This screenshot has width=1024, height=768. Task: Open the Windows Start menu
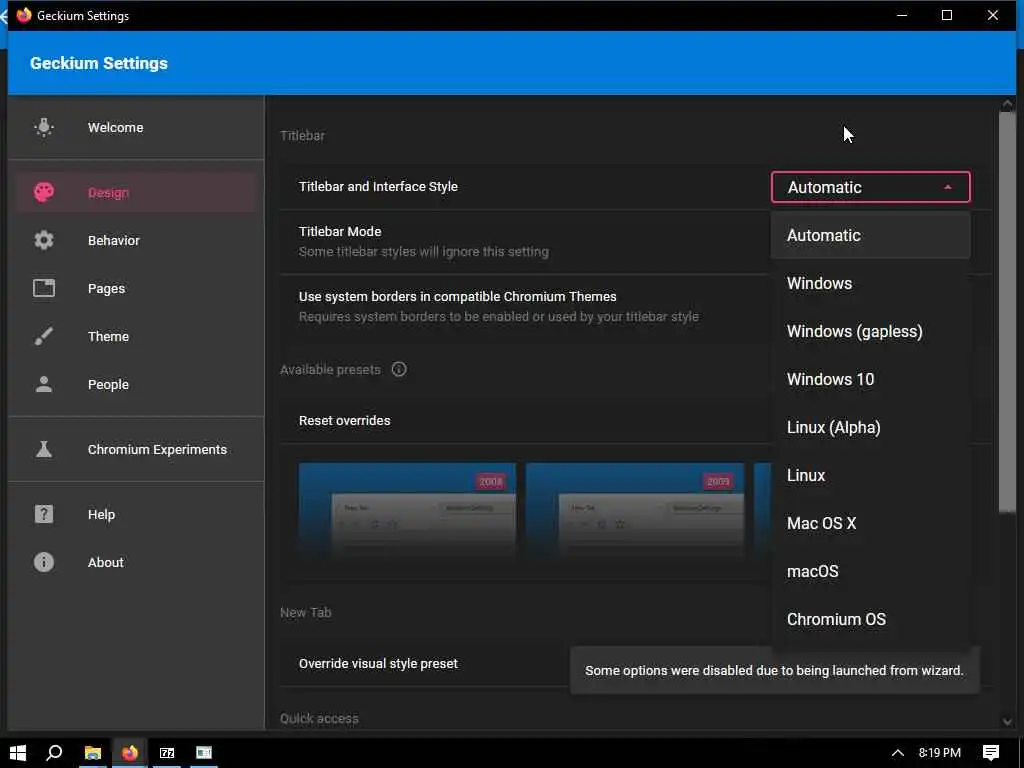(18, 752)
